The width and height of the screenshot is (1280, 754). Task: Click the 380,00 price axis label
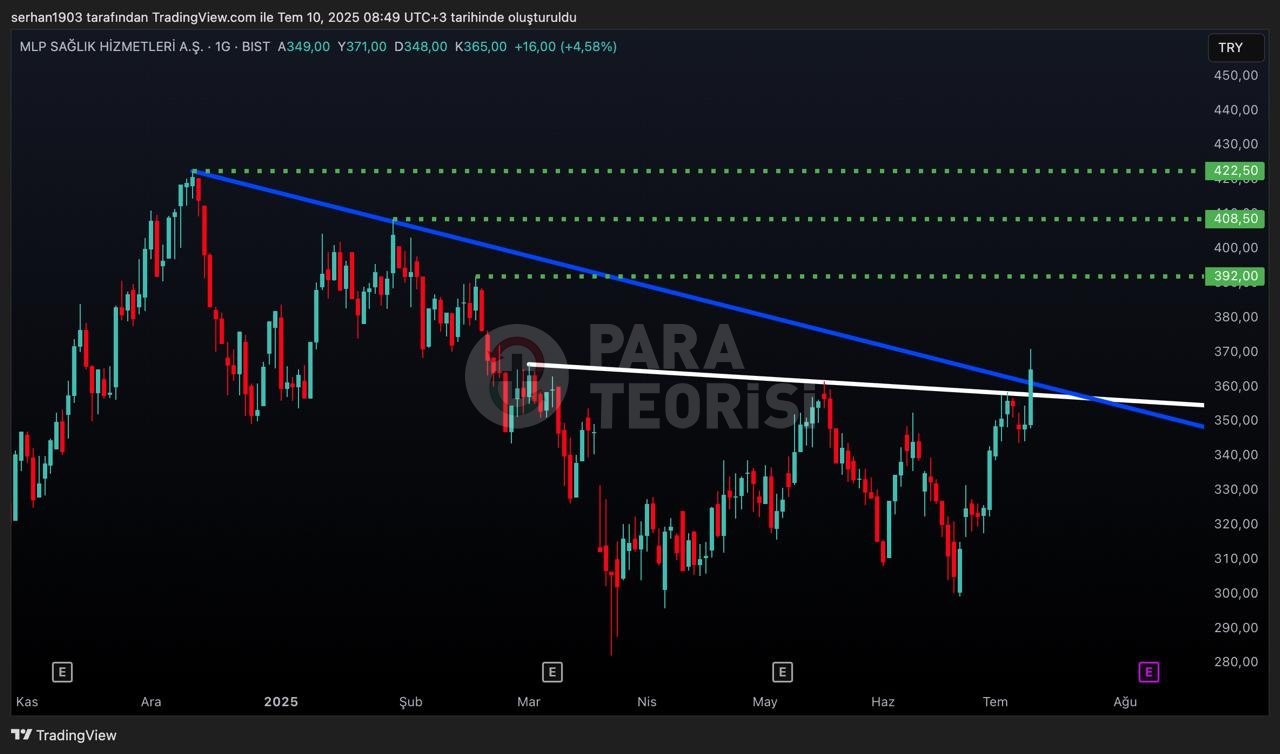click(x=1236, y=317)
